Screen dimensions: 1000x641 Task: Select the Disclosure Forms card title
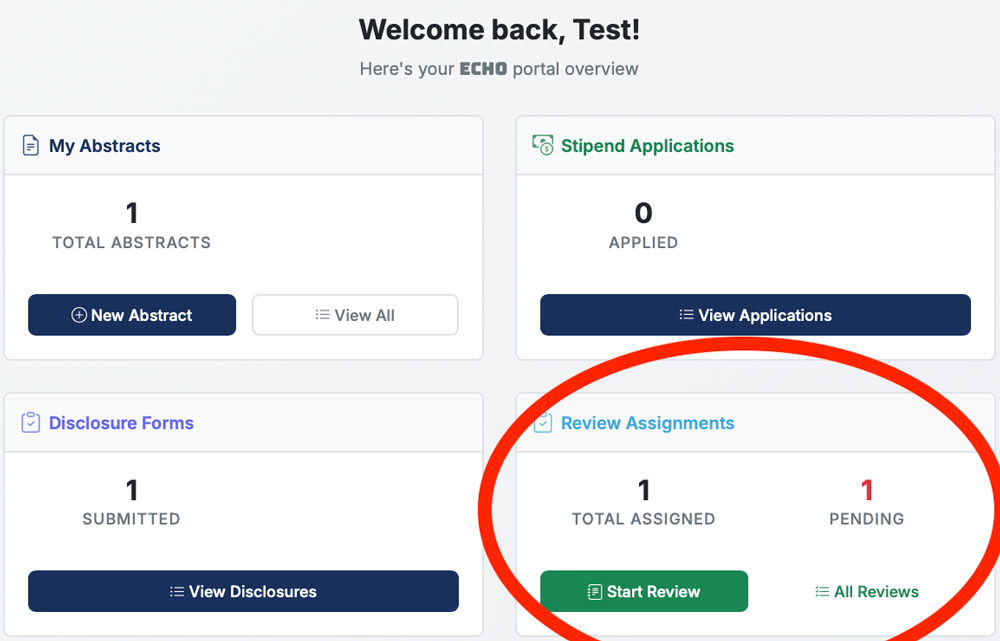[121, 423]
